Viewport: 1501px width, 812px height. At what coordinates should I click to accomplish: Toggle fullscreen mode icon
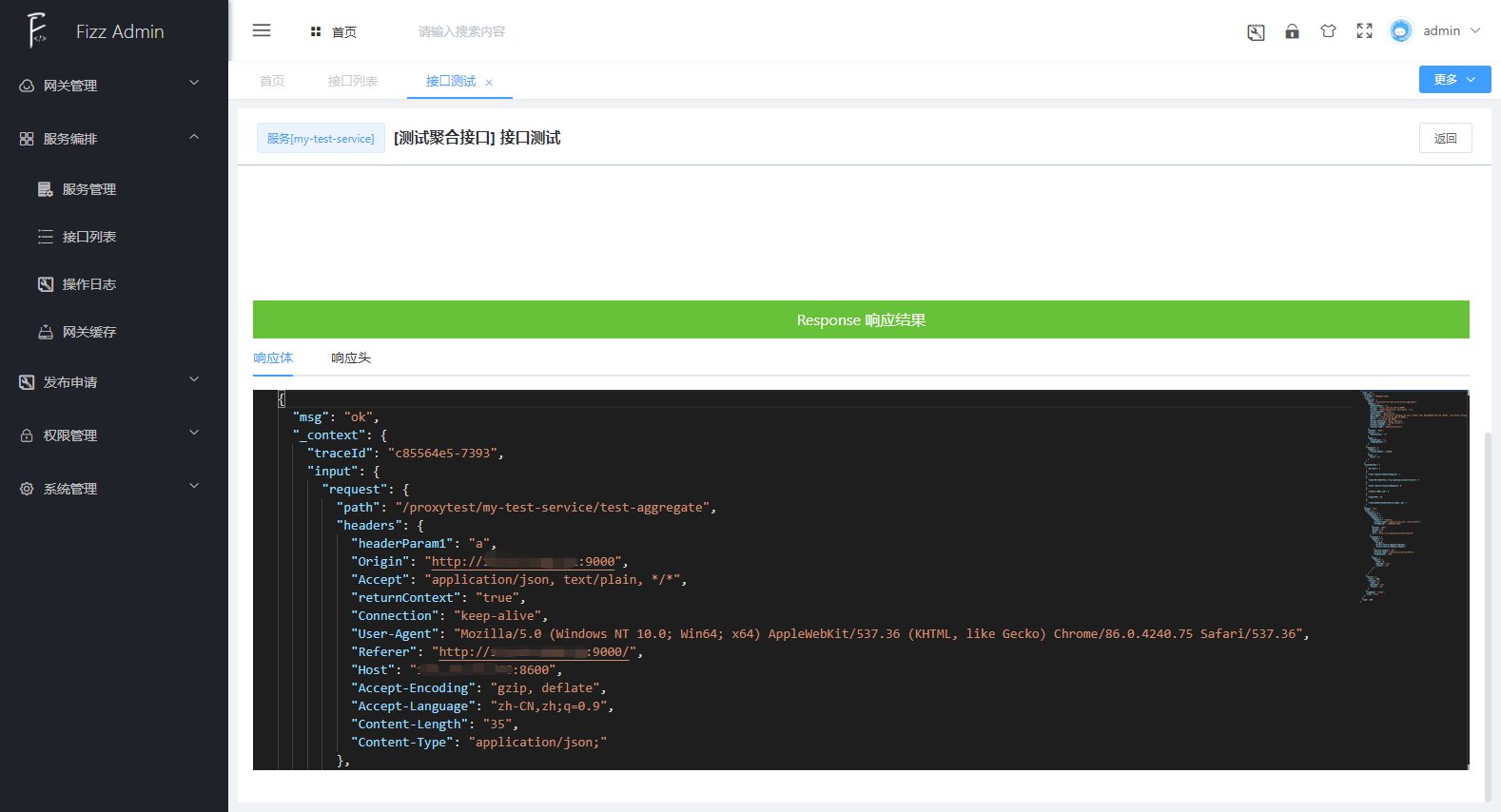point(1364,31)
